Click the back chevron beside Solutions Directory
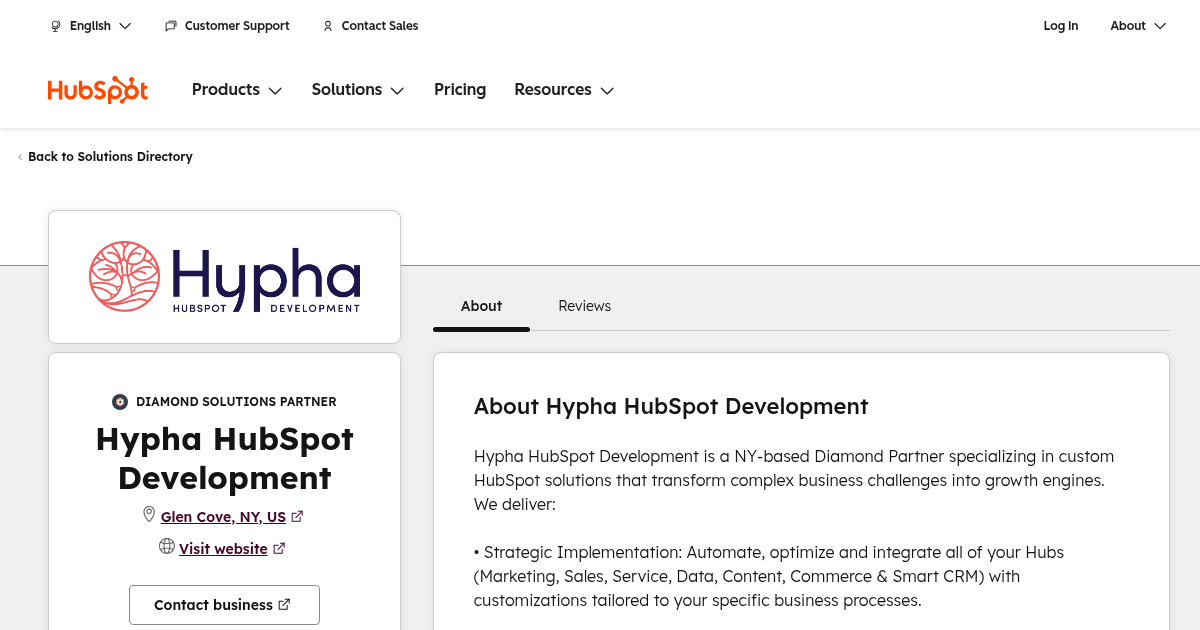The width and height of the screenshot is (1200, 630). [20, 157]
